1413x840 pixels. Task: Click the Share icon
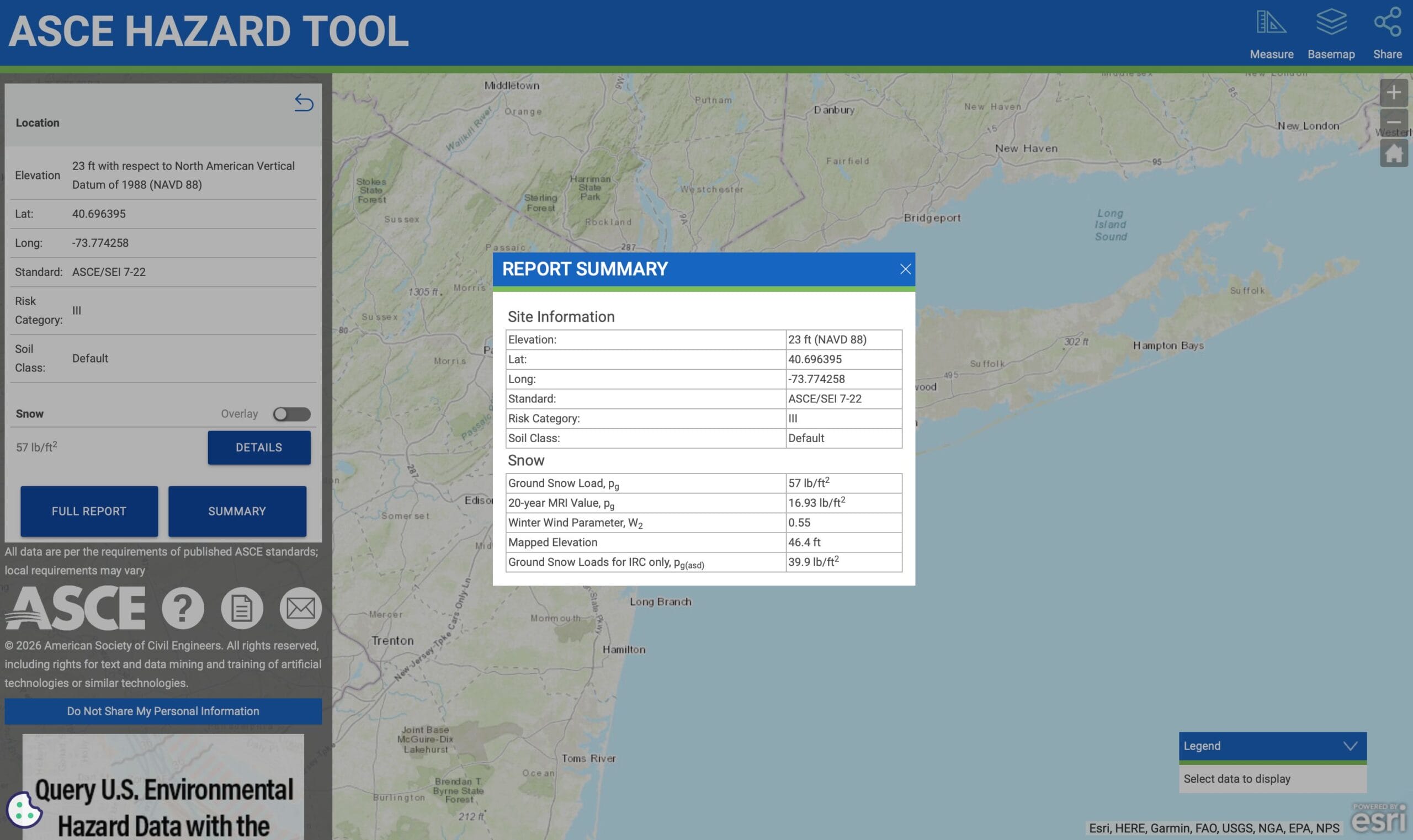pyautogui.click(x=1387, y=34)
